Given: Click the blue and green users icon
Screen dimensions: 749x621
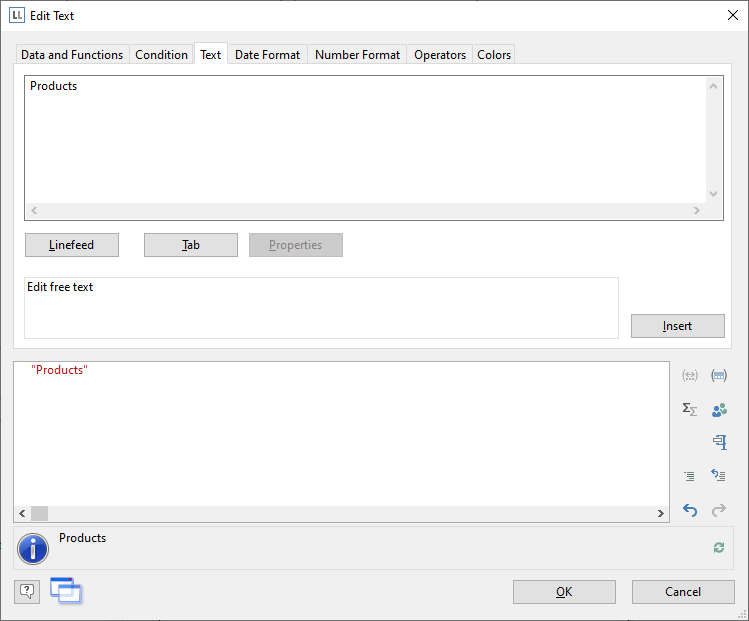Looking at the screenshot, I should (719, 409).
